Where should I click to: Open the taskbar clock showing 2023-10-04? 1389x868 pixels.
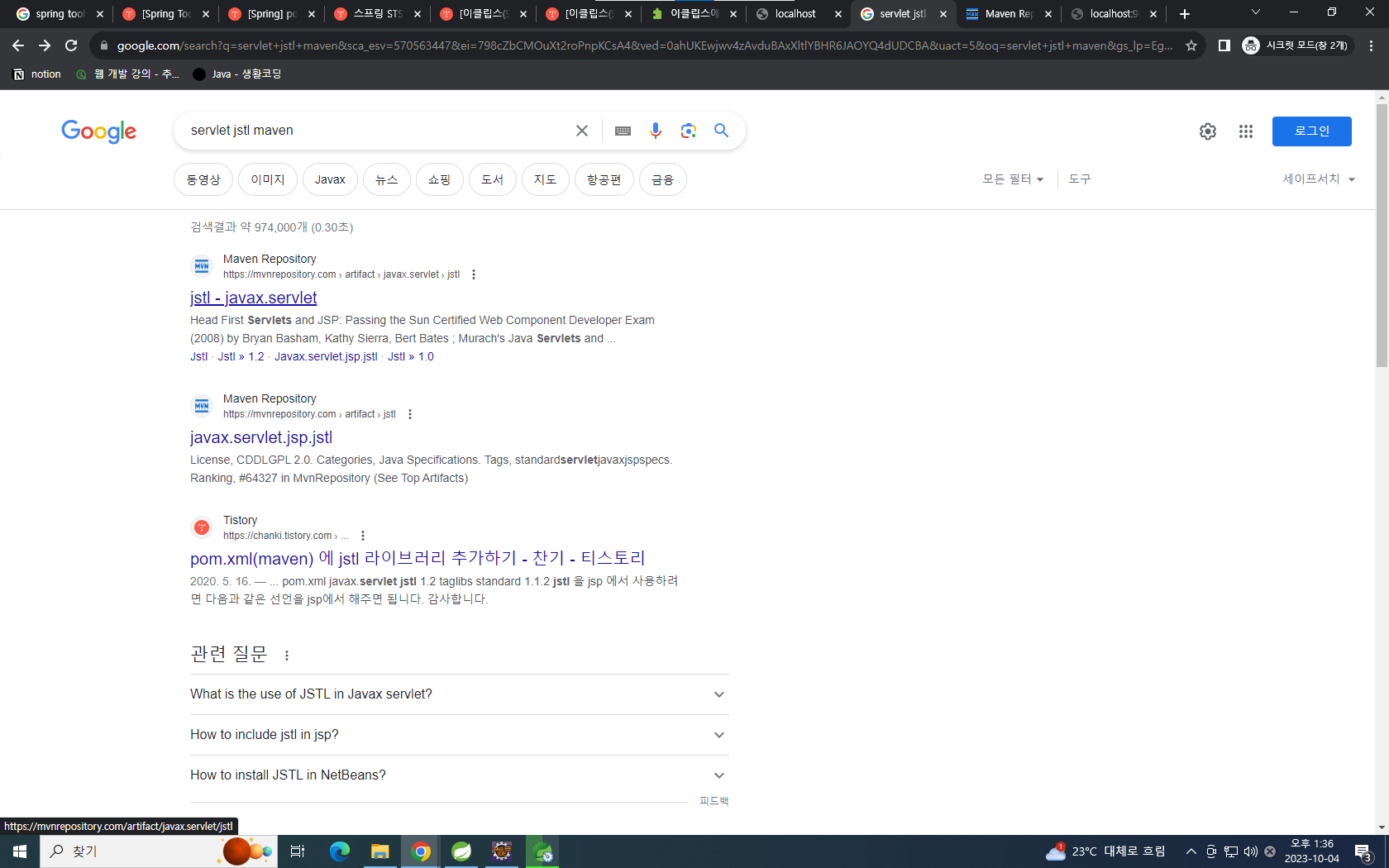click(1312, 851)
